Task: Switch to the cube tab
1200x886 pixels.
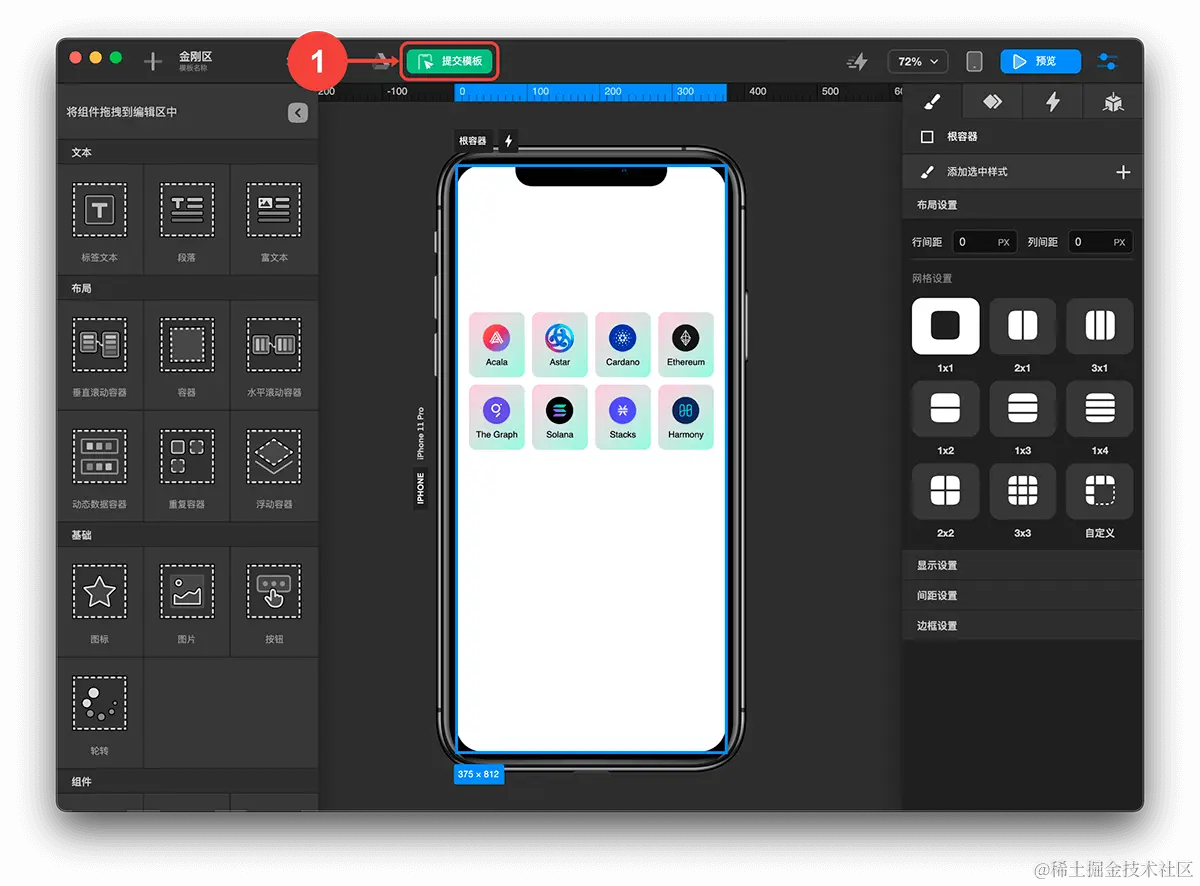Action: tap(1112, 102)
